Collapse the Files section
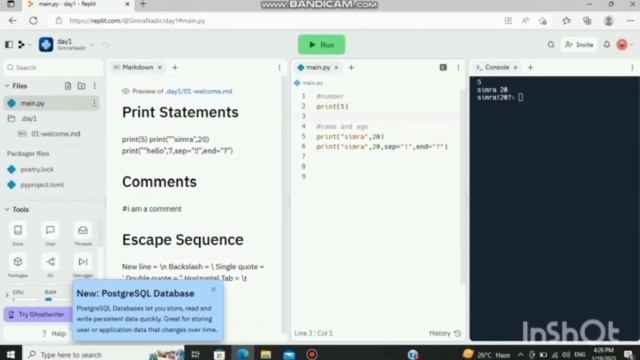The width and height of the screenshot is (640, 360). [7, 86]
